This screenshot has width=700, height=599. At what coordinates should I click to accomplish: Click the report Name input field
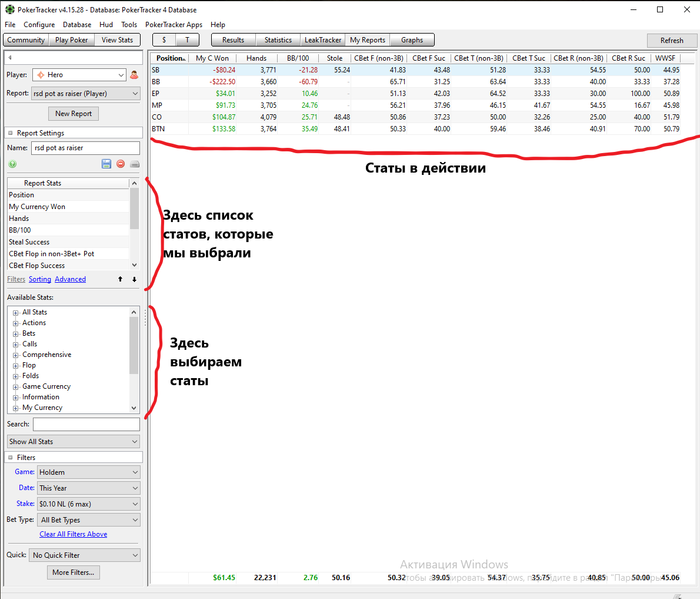coord(85,148)
